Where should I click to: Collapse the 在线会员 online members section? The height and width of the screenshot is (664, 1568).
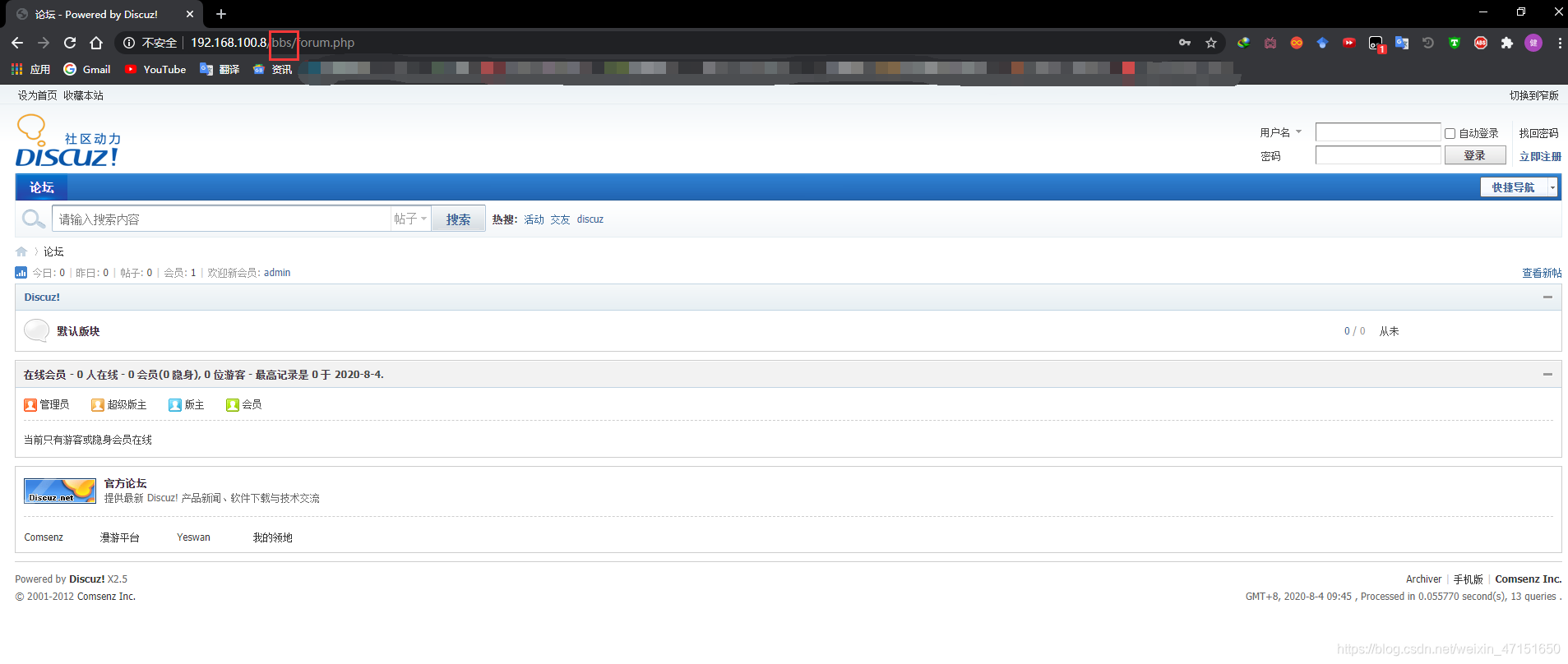pyautogui.click(x=1547, y=375)
